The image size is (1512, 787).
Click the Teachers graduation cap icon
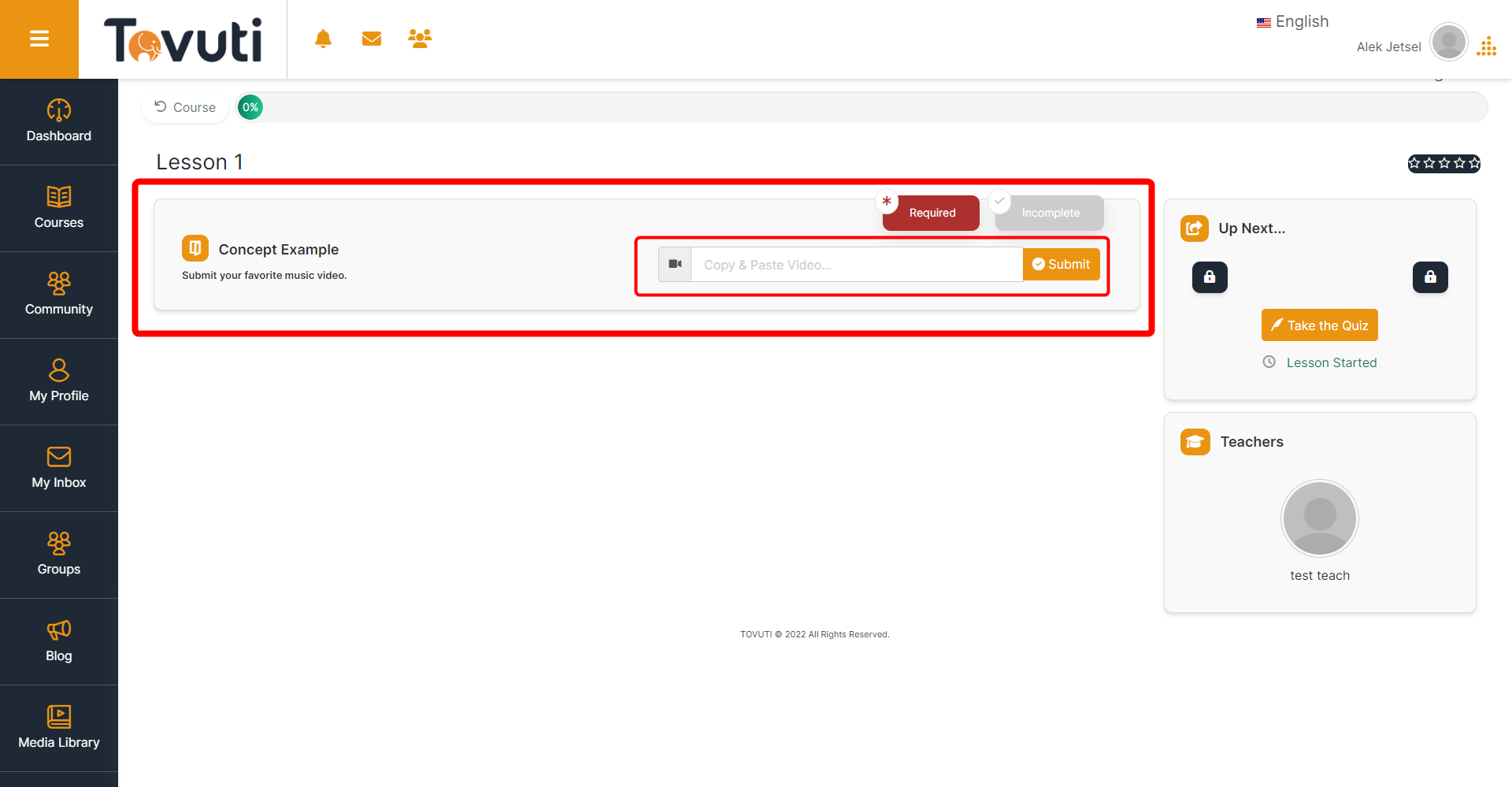click(x=1195, y=441)
